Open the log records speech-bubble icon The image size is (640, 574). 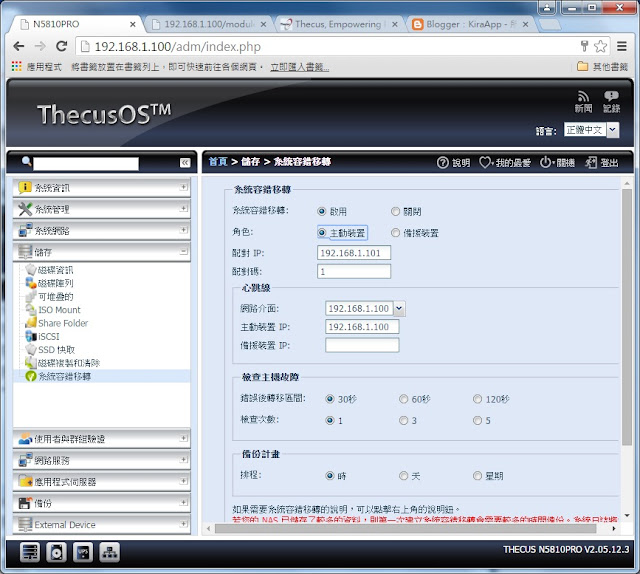pyautogui.click(x=611, y=97)
